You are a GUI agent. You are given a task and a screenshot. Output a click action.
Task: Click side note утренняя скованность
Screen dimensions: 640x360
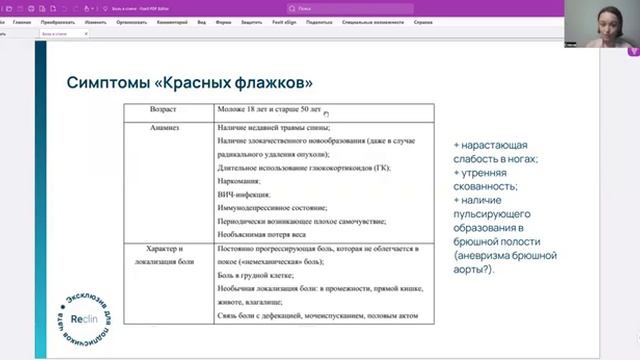[x=485, y=180]
